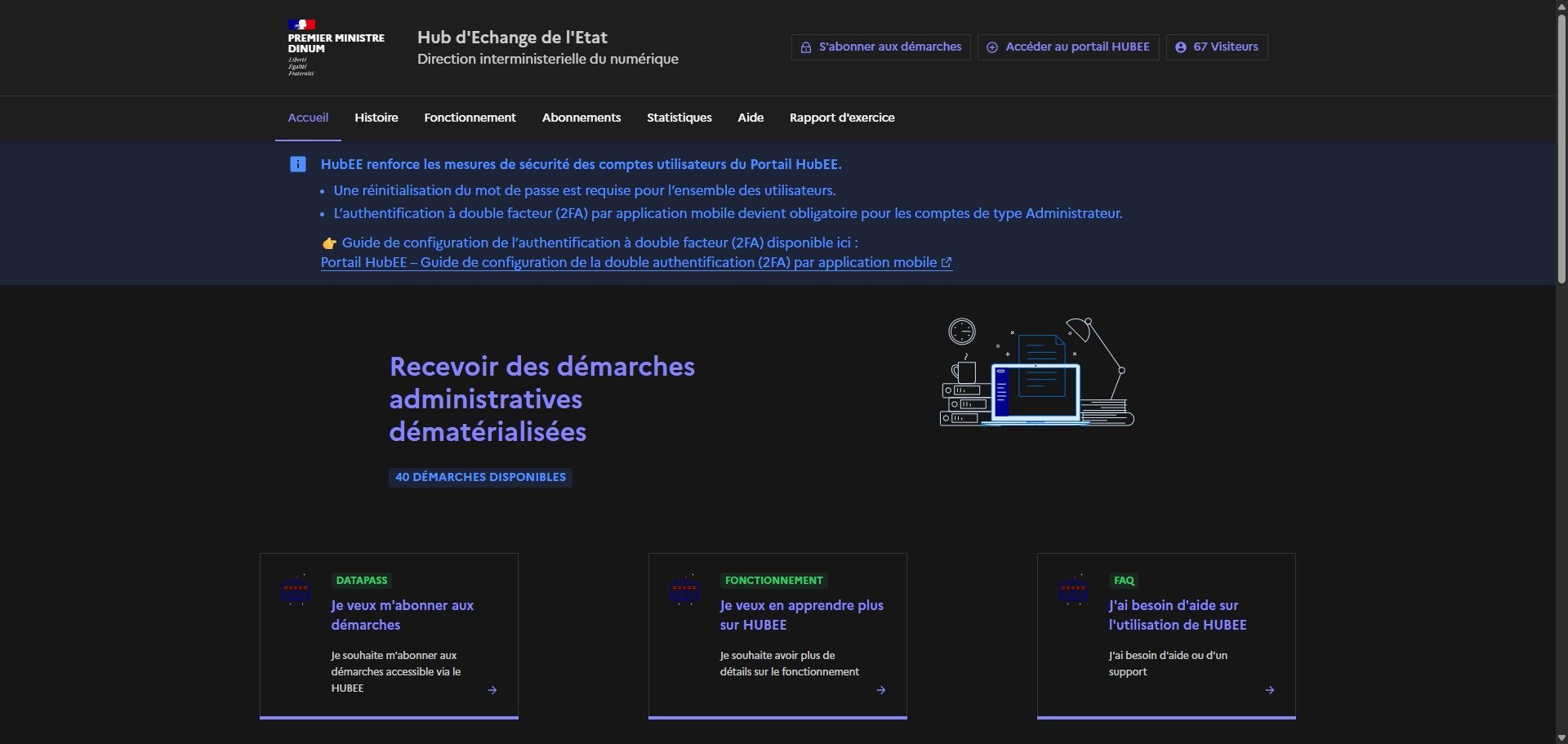Screen dimensions: 1568x744
Task: Click the arrow icon on the FONCTIONNEMENT card
Action: (880, 690)
